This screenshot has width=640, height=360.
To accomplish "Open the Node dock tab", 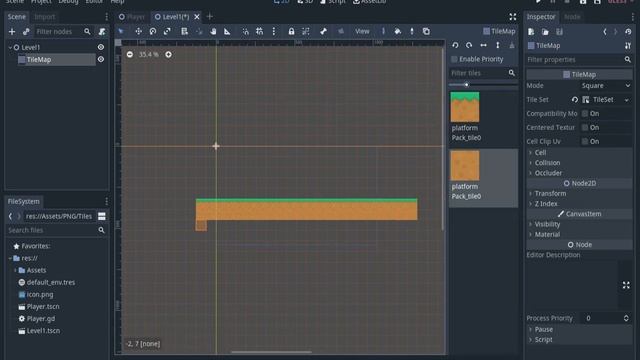I will click(572, 17).
